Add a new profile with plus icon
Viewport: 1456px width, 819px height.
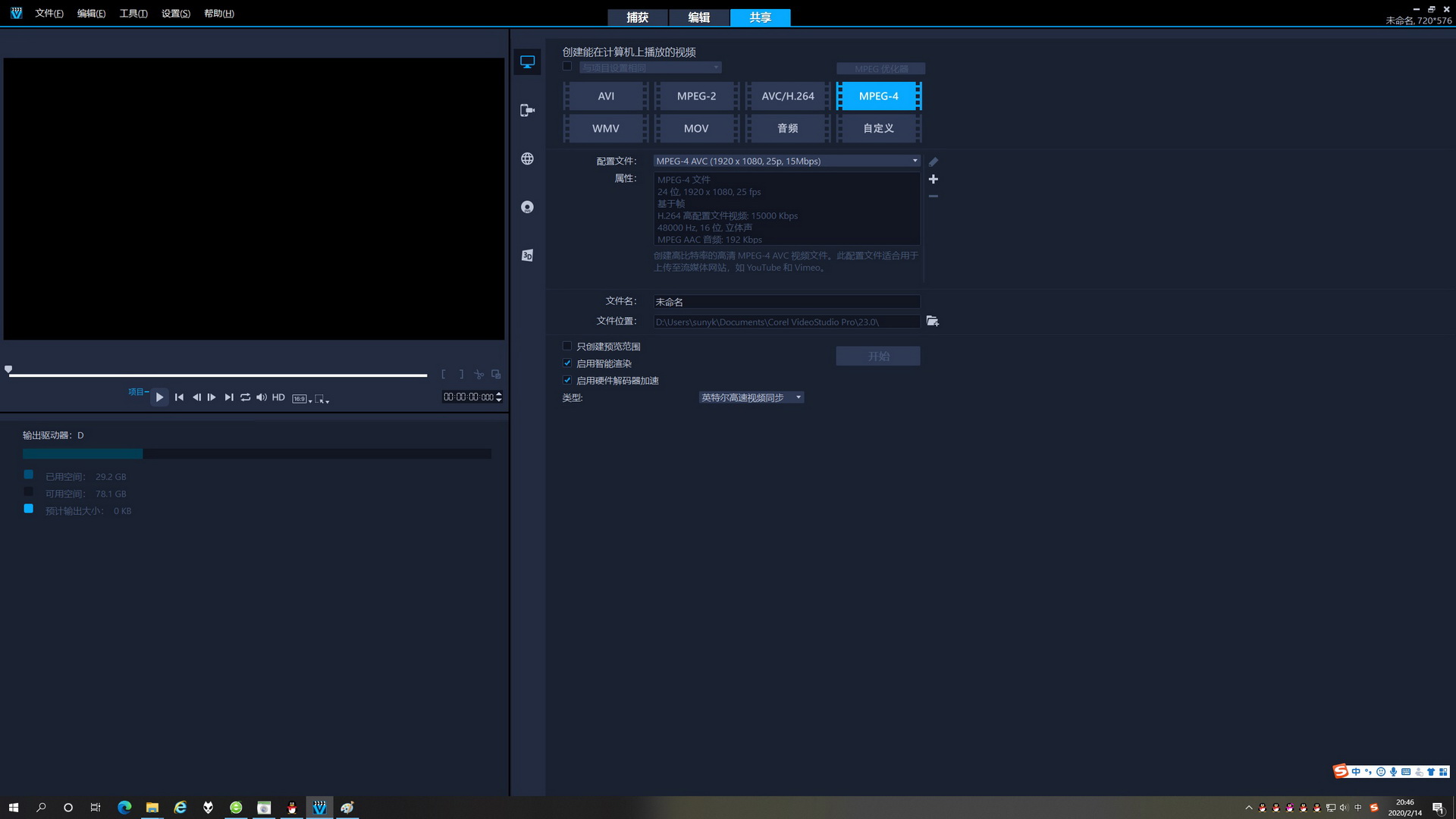pyautogui.click(x=934, y=179)
